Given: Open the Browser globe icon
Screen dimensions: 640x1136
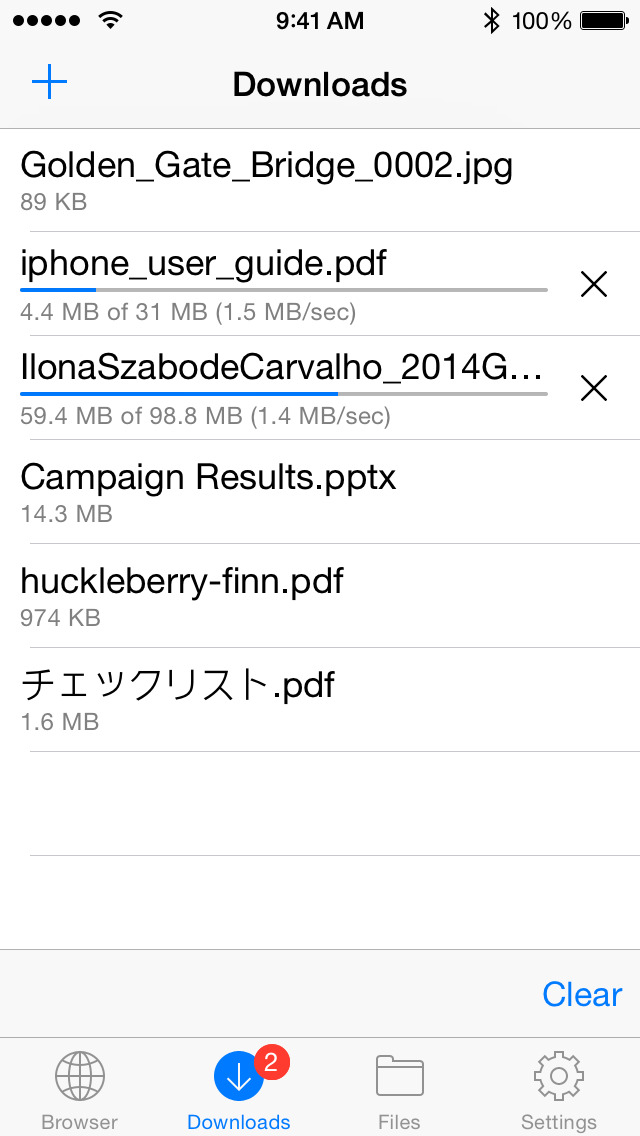Looking at the screenshot, I should pos(80,1075).
